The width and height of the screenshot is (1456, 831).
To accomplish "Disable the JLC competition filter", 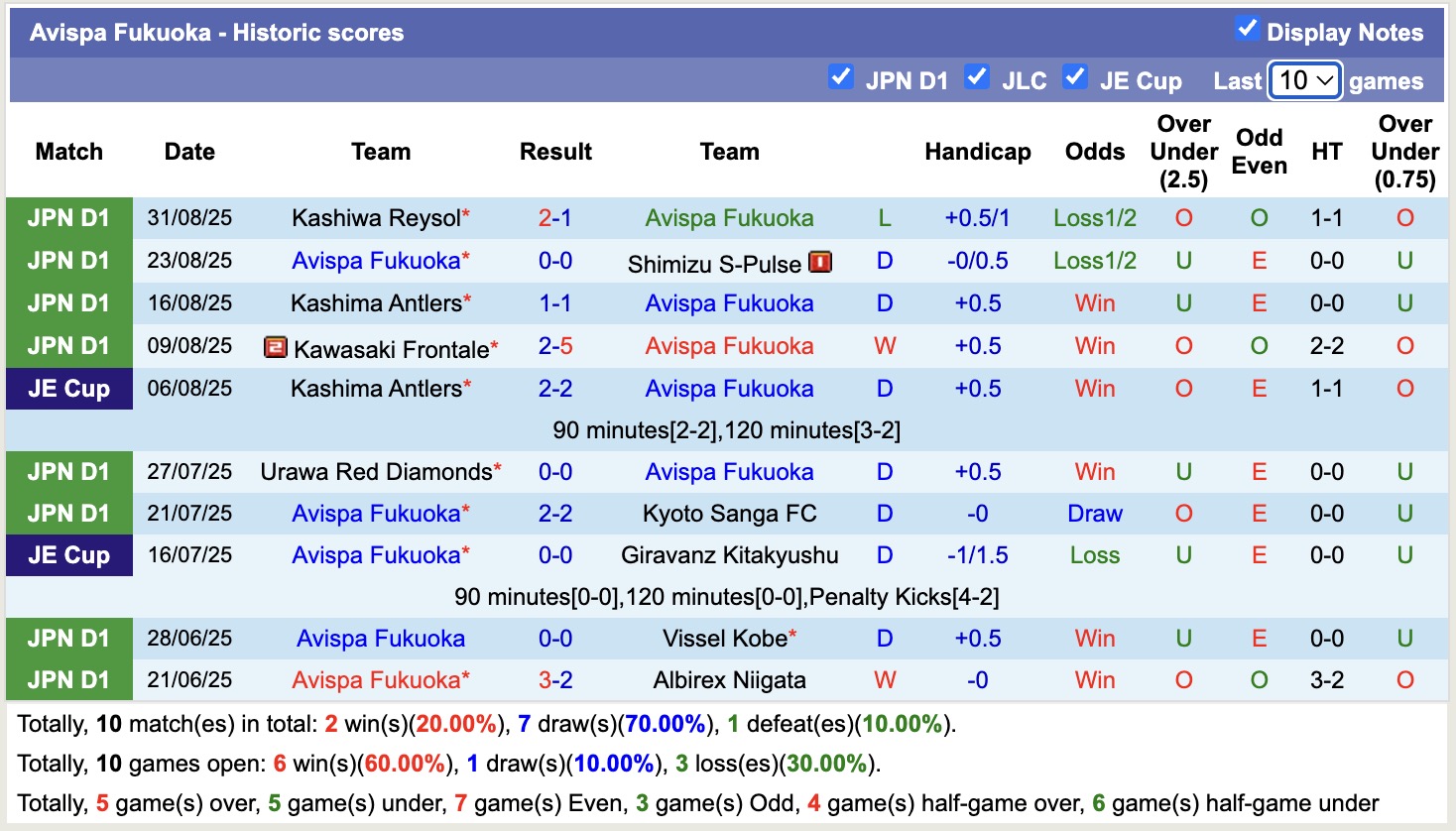I will 977,75.
